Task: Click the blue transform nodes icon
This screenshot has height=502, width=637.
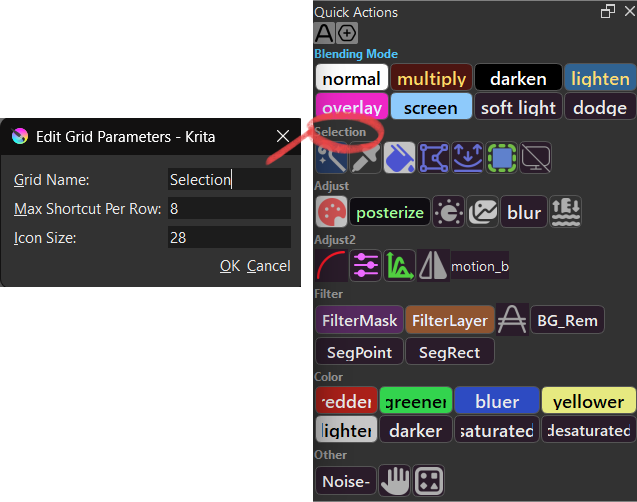Action: (434, 158)
